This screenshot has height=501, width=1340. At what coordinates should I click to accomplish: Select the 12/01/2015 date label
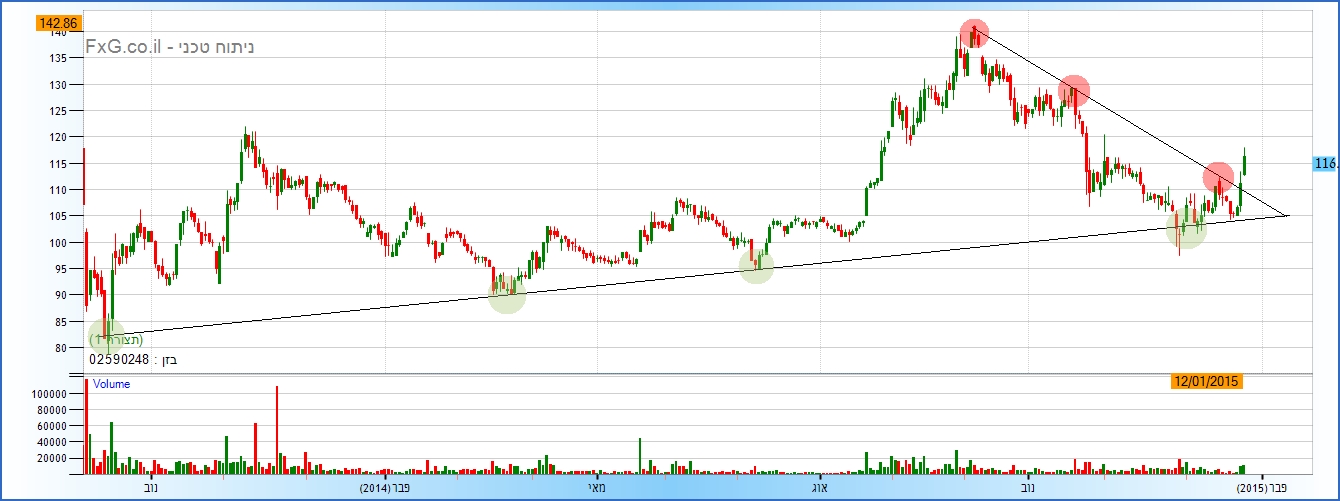click(1208, 381)
